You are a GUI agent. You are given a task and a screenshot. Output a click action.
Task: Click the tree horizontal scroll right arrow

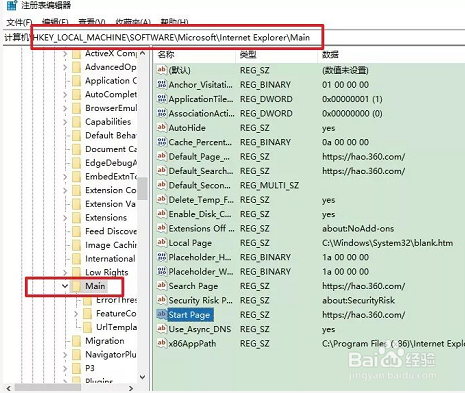(x=131, y=388)
